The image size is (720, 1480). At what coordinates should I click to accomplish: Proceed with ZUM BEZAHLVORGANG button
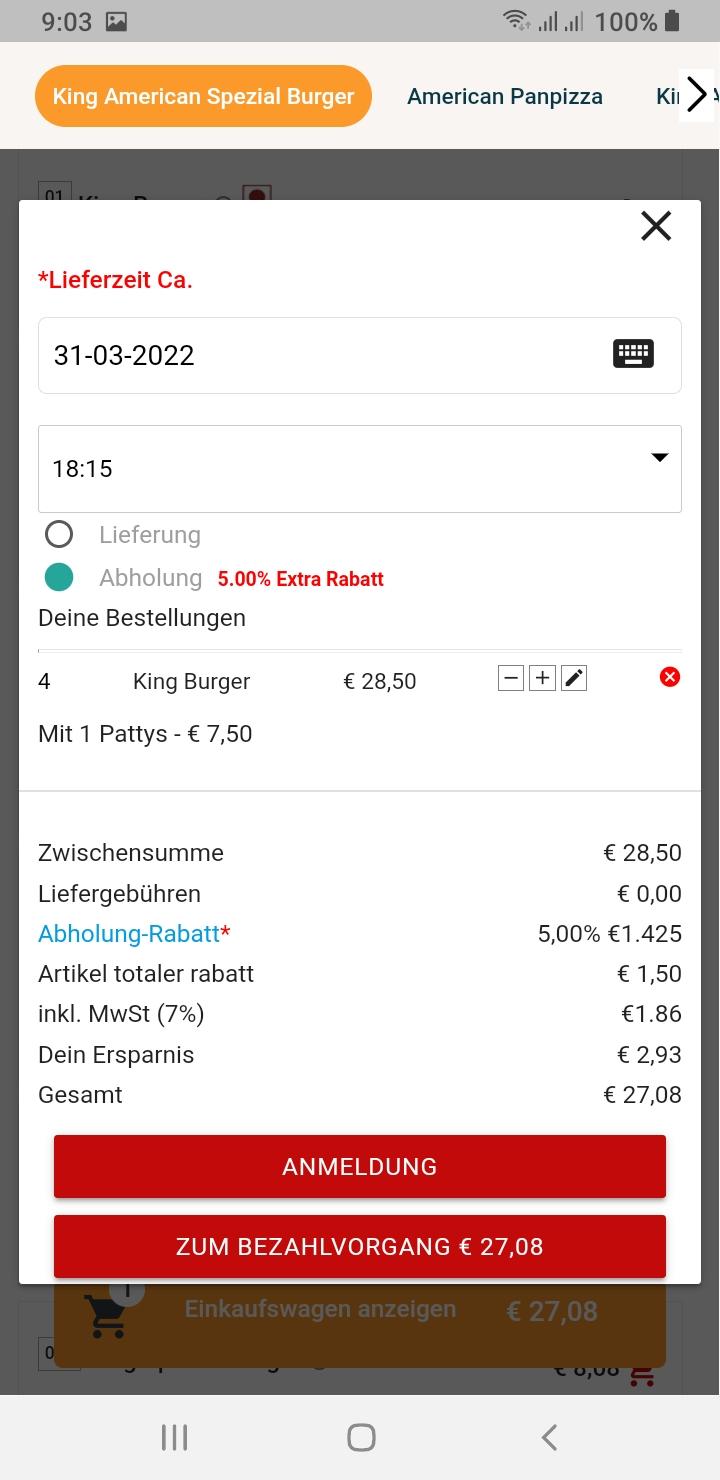point(360,1247)
